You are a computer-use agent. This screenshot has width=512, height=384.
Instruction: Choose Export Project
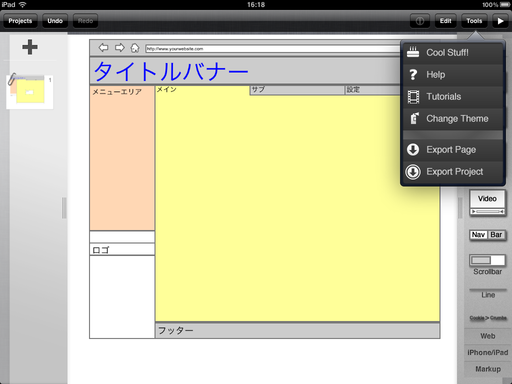click(453, 172)
